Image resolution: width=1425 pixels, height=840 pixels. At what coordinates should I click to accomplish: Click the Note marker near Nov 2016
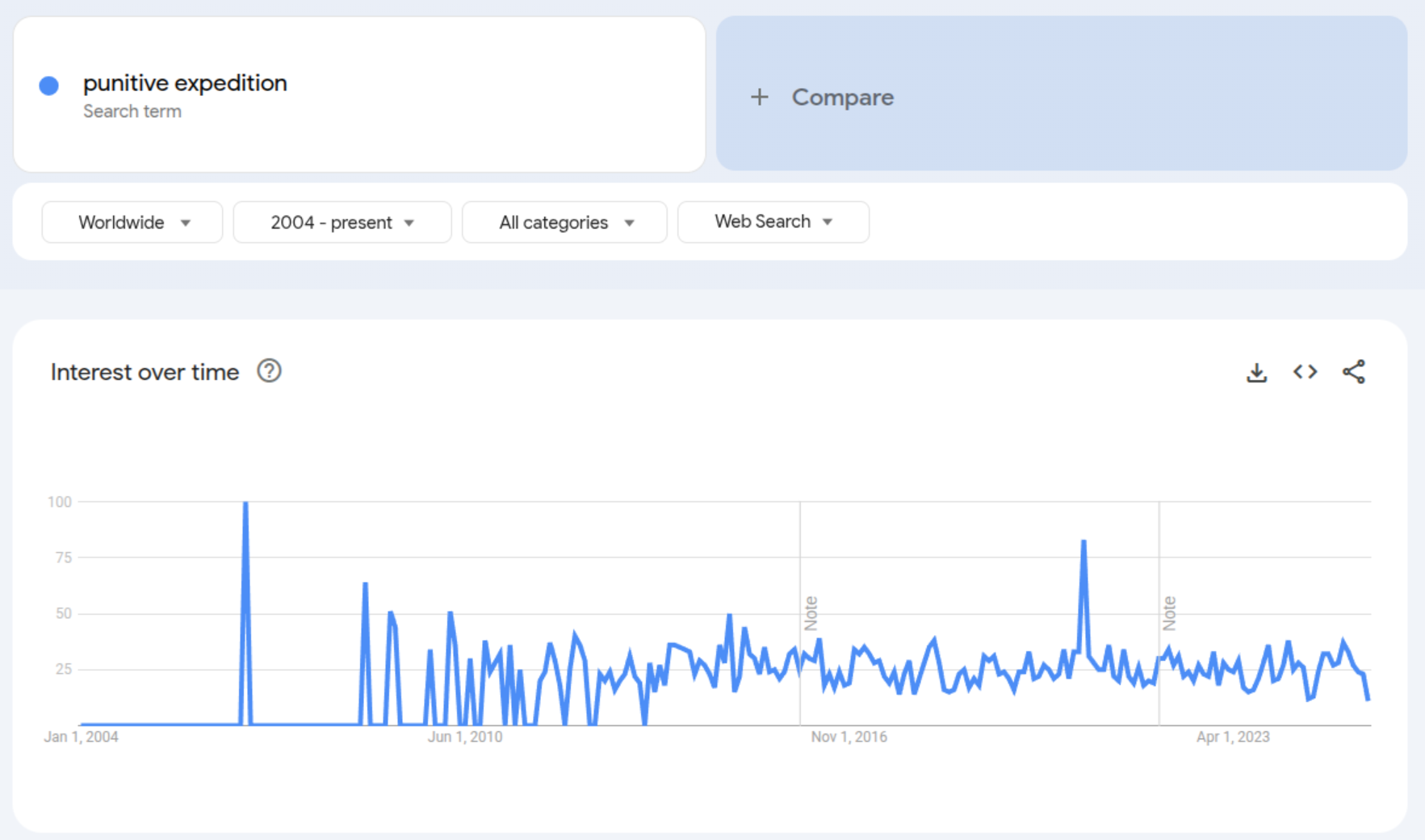[x=811, y=613]
